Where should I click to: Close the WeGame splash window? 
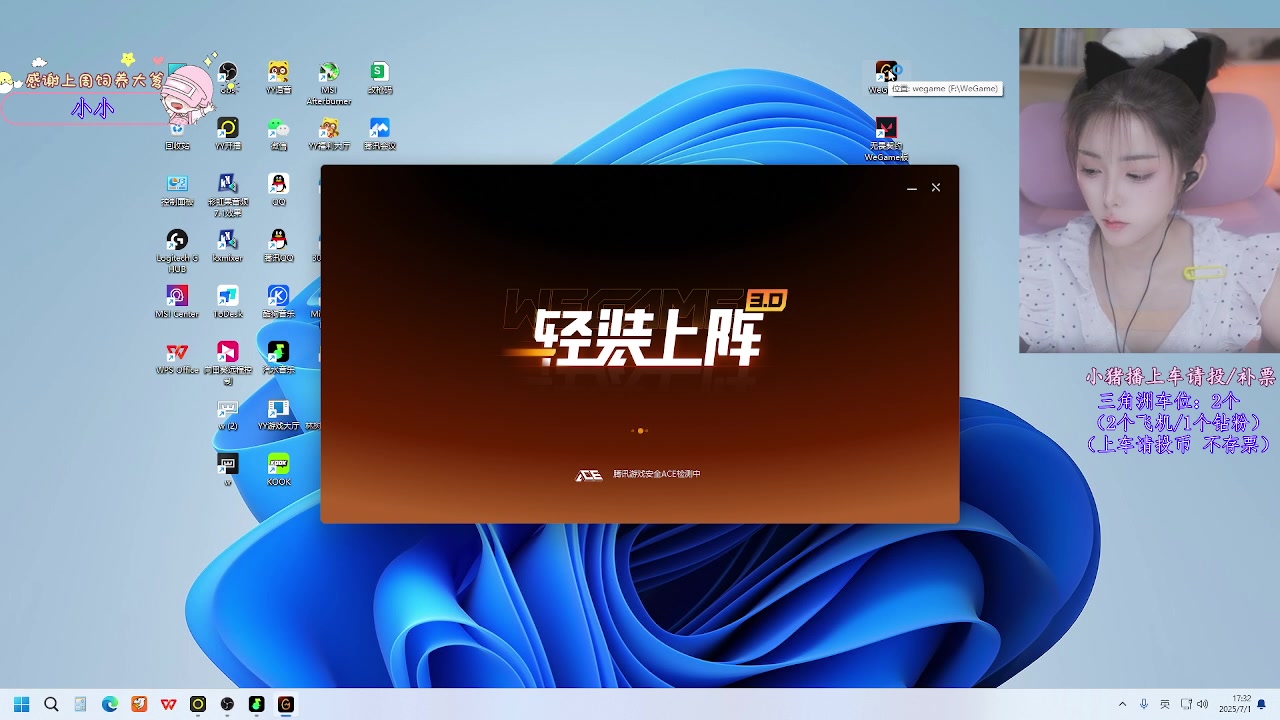tap(936, 188)
